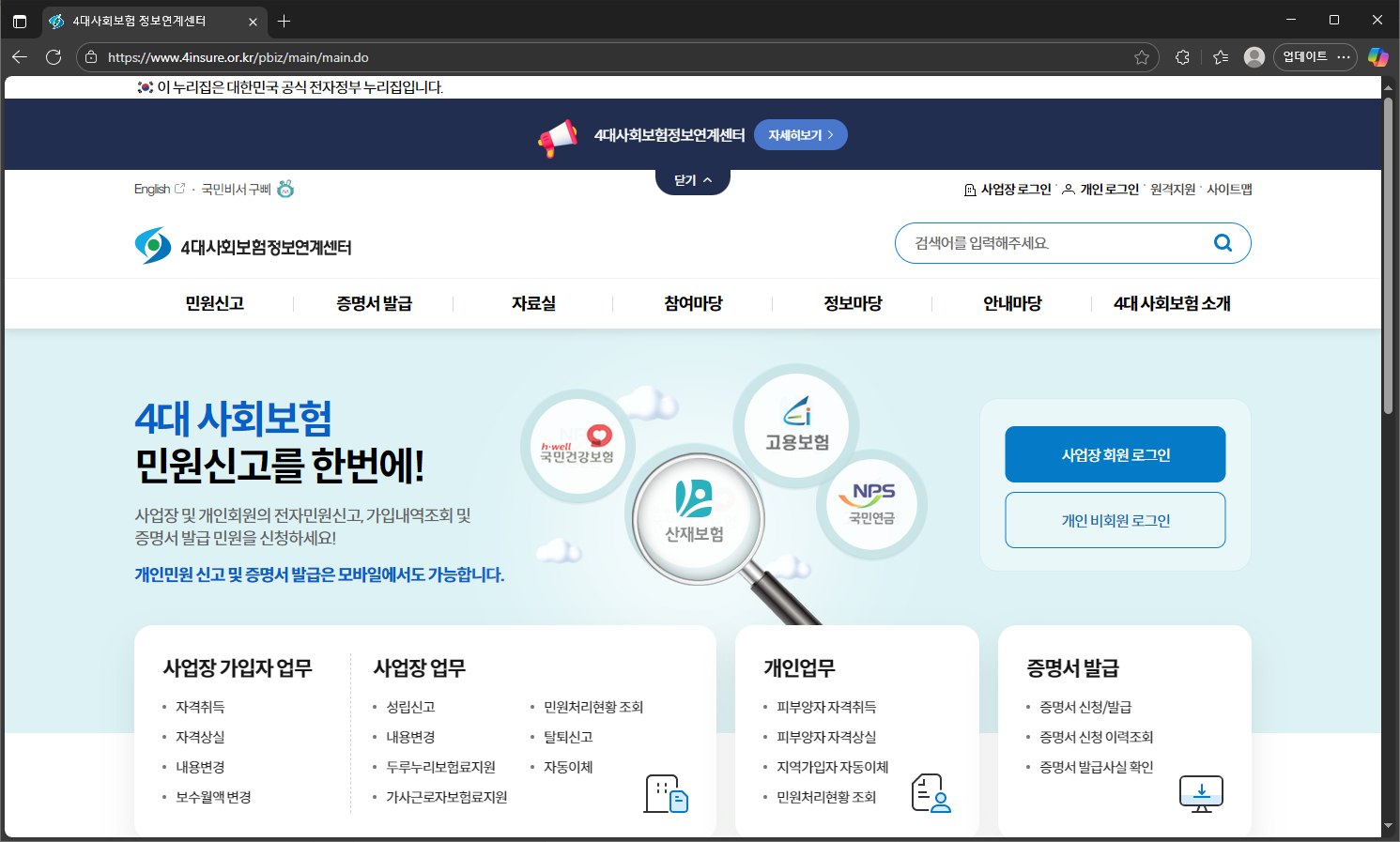Click the 고용보험 circle icon

click(x=796, y=426)
